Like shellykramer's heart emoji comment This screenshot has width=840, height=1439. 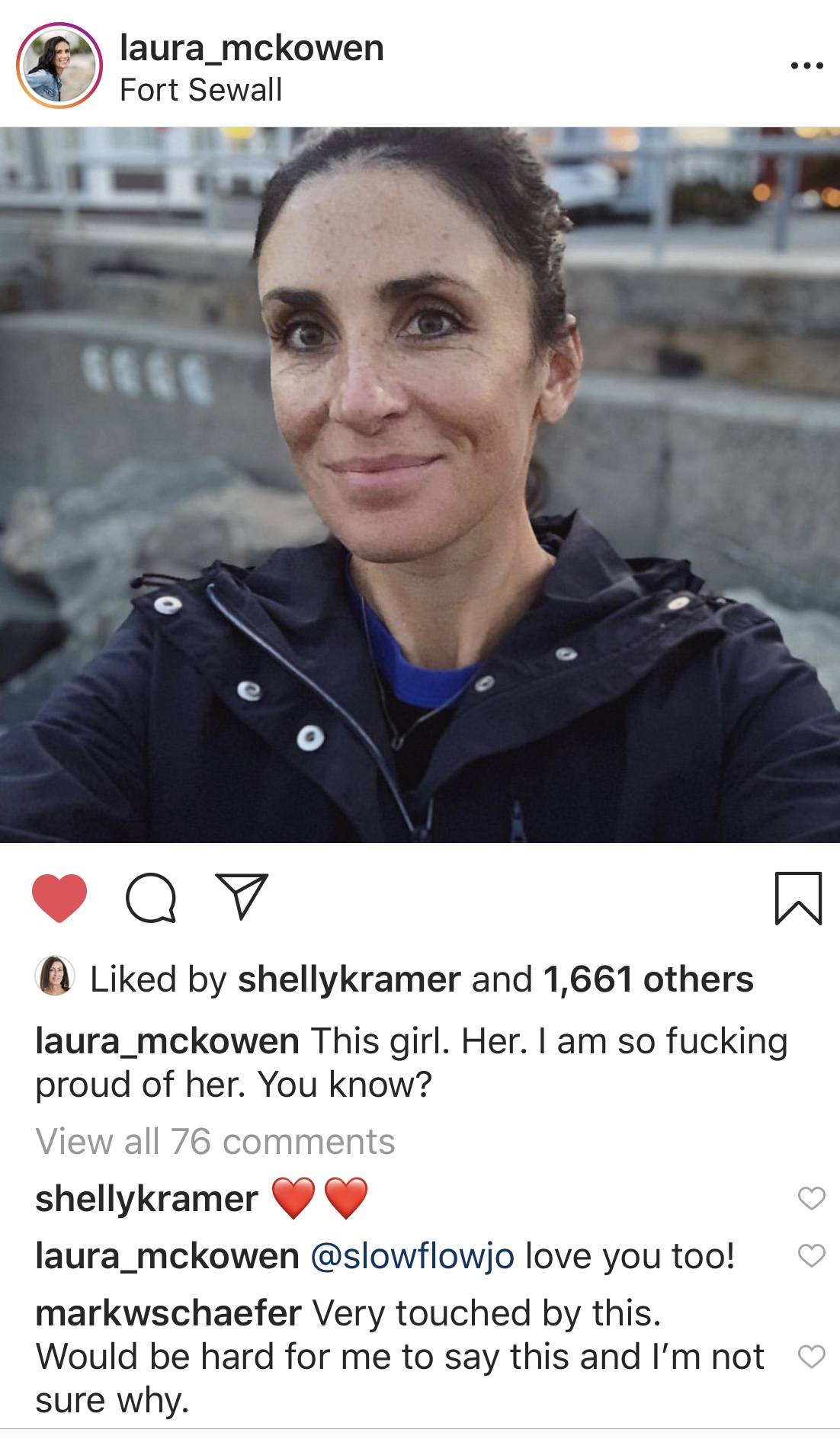[x=811, y=1199]
